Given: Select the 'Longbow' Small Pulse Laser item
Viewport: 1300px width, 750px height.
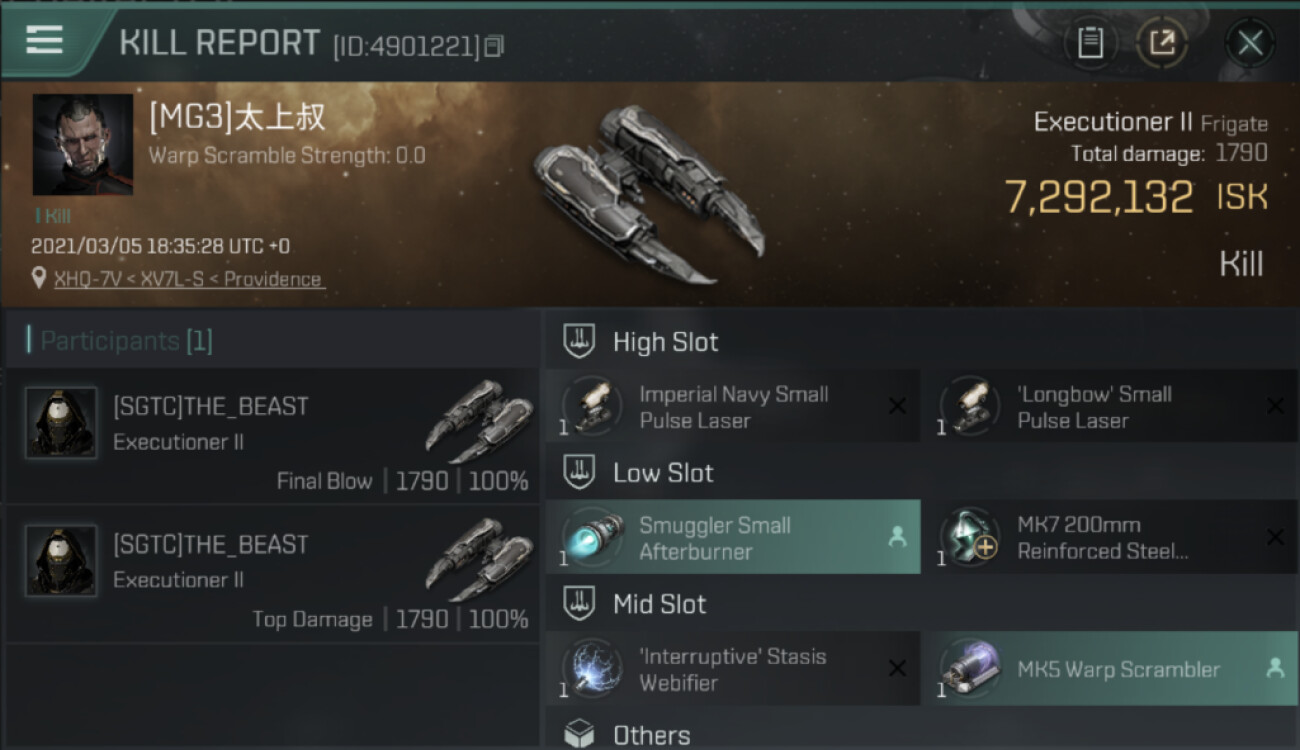Looking at the screenshot, I should [1110, 407].
